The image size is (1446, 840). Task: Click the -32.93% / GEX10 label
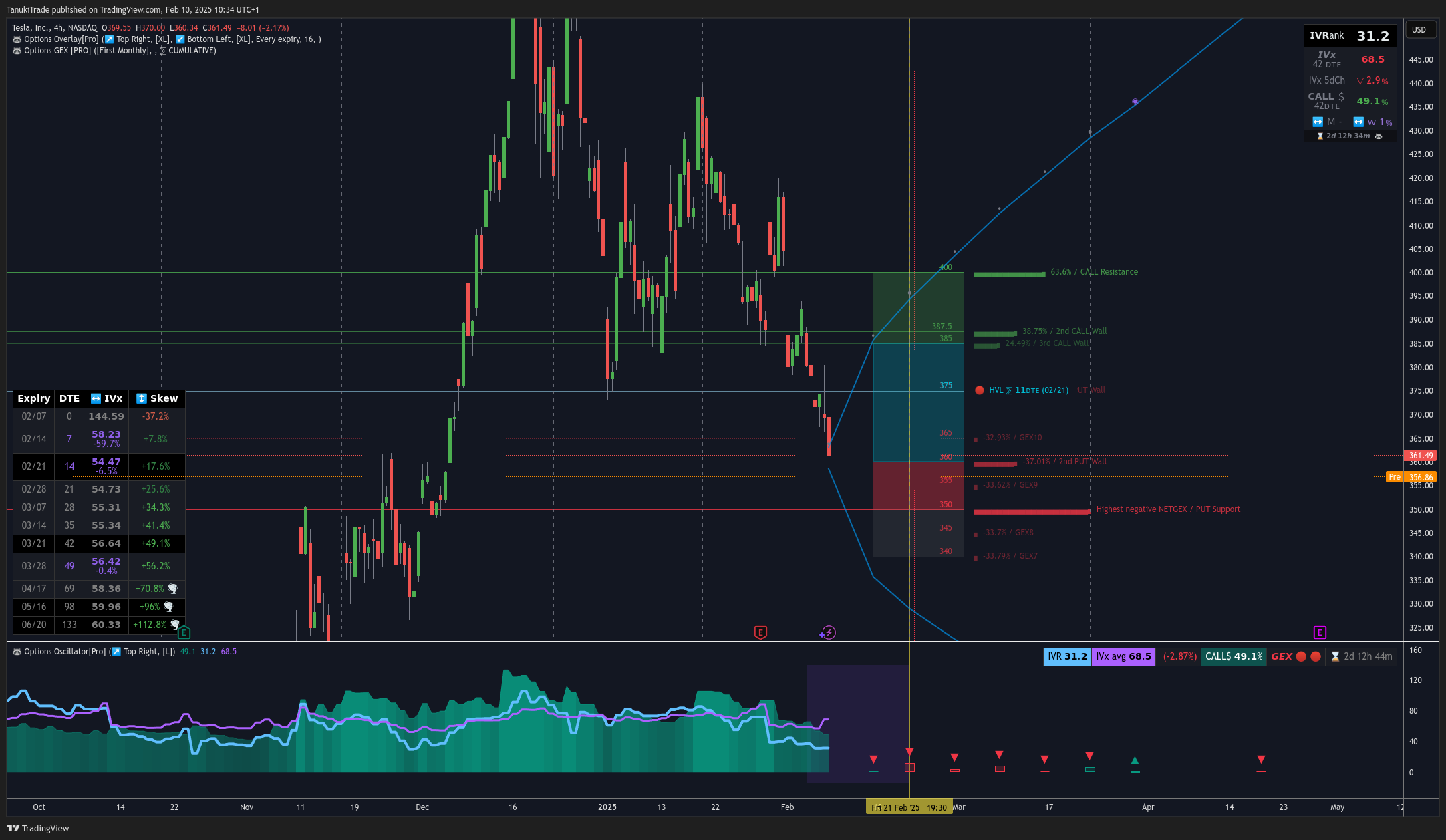[1013, 438]
